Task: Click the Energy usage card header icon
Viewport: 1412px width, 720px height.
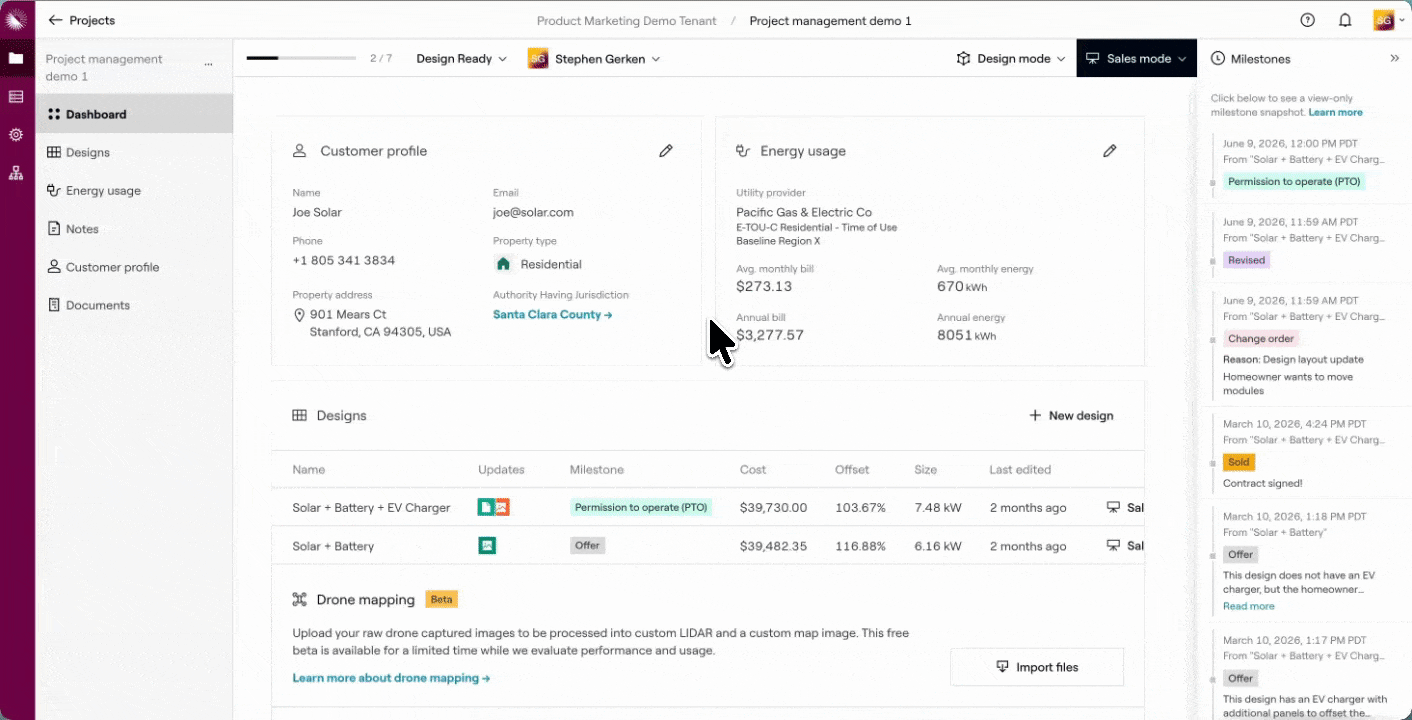Action: [743, 151]
